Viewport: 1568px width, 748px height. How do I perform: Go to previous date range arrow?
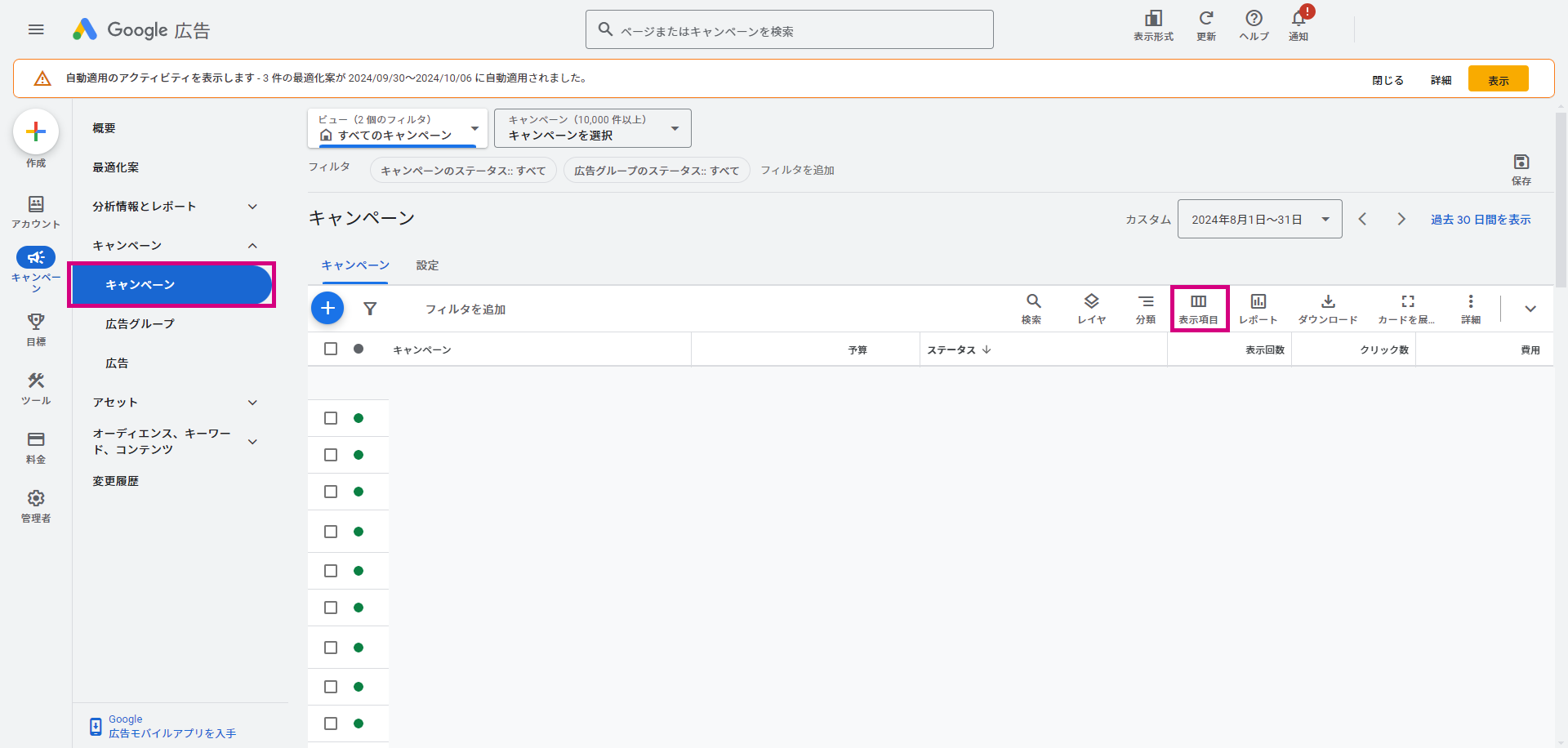click(1362, 219)
